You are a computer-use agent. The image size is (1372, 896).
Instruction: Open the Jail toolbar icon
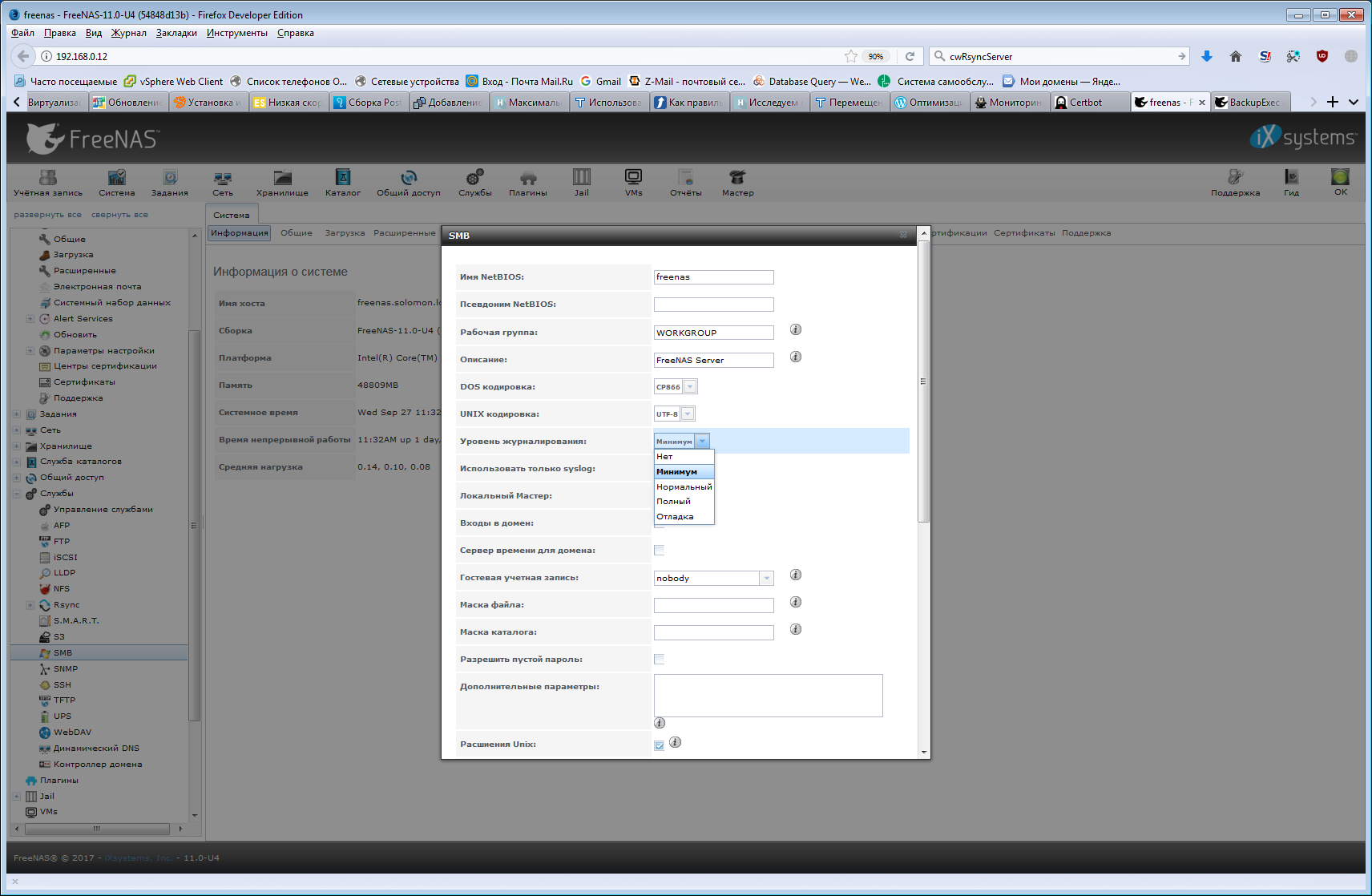582,183
